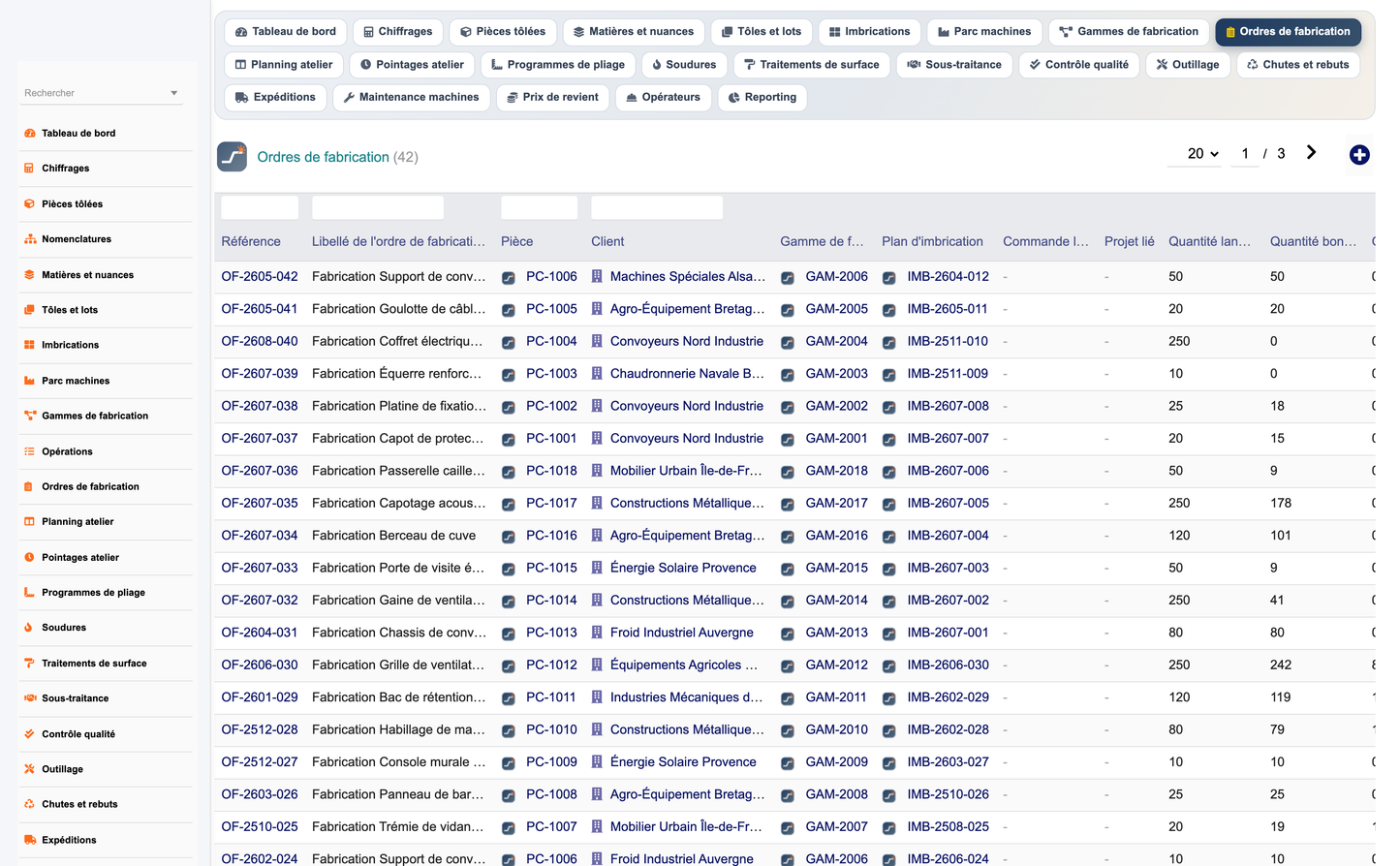
Task: Open gamme GAM-2017 link
Action: coord(837,504)
